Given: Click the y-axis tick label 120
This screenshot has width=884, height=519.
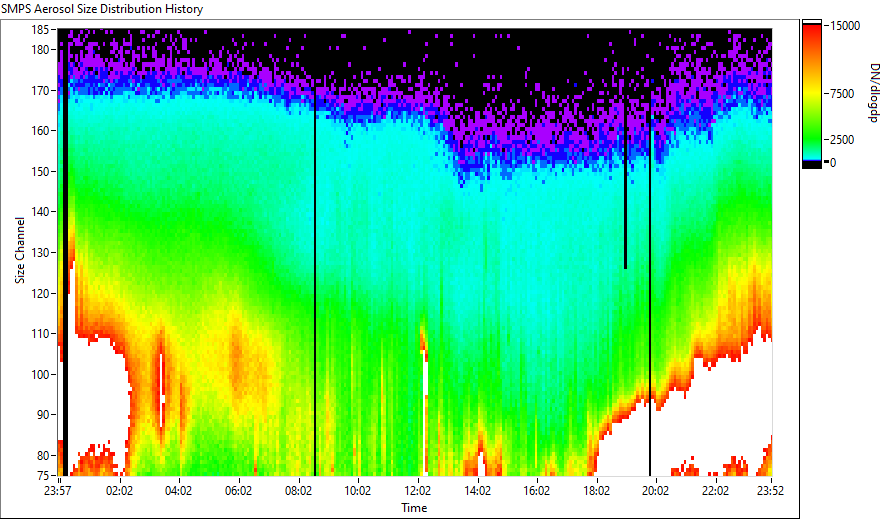Looking at the screenshot, I should (40, 293).
